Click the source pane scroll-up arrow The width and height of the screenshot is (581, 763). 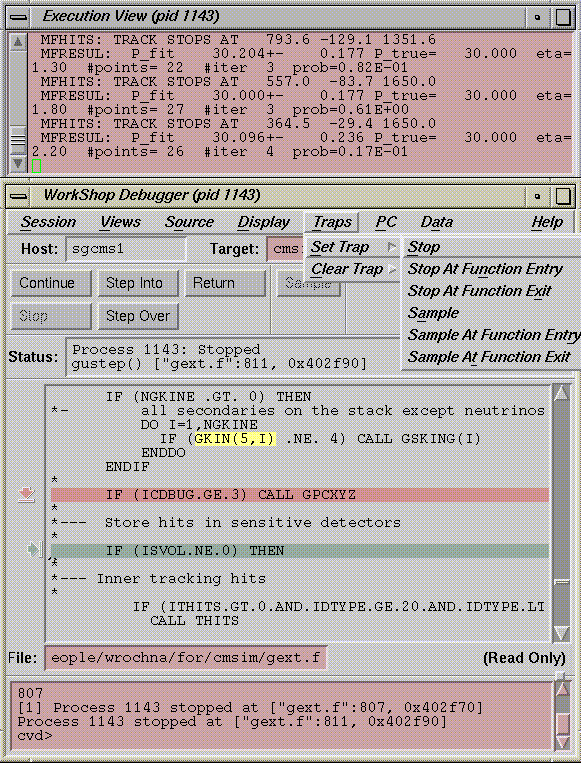click(561, 393)
